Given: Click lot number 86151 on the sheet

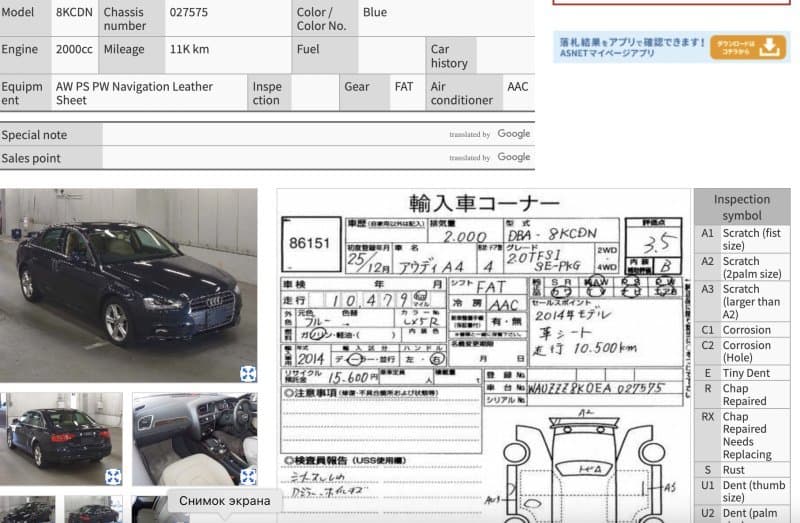Looking at the screenshot, I should [309, 243].
